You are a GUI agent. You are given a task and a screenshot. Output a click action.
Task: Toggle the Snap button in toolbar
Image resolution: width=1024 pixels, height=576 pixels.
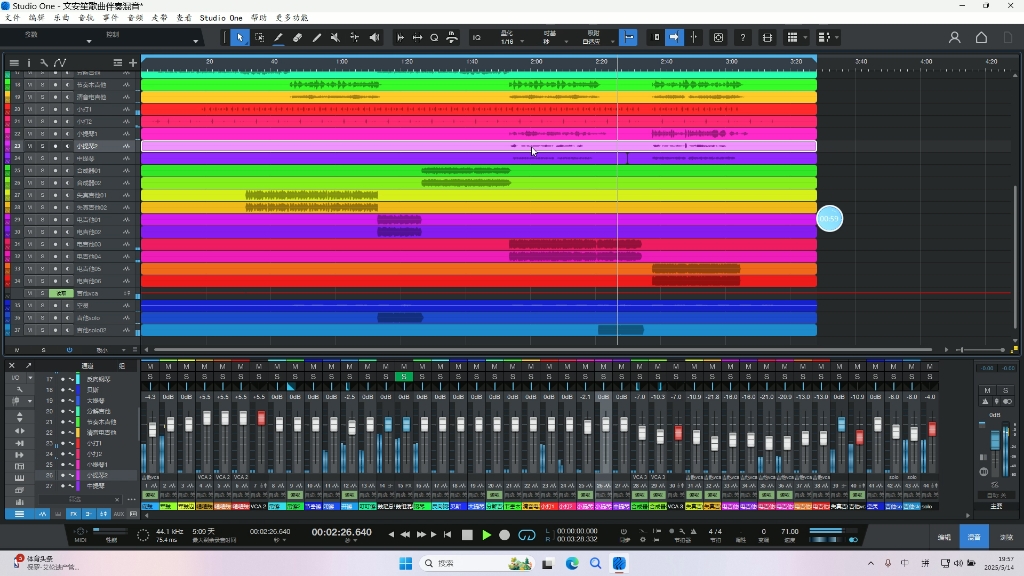pyautogui.click(x=628, y=38)
